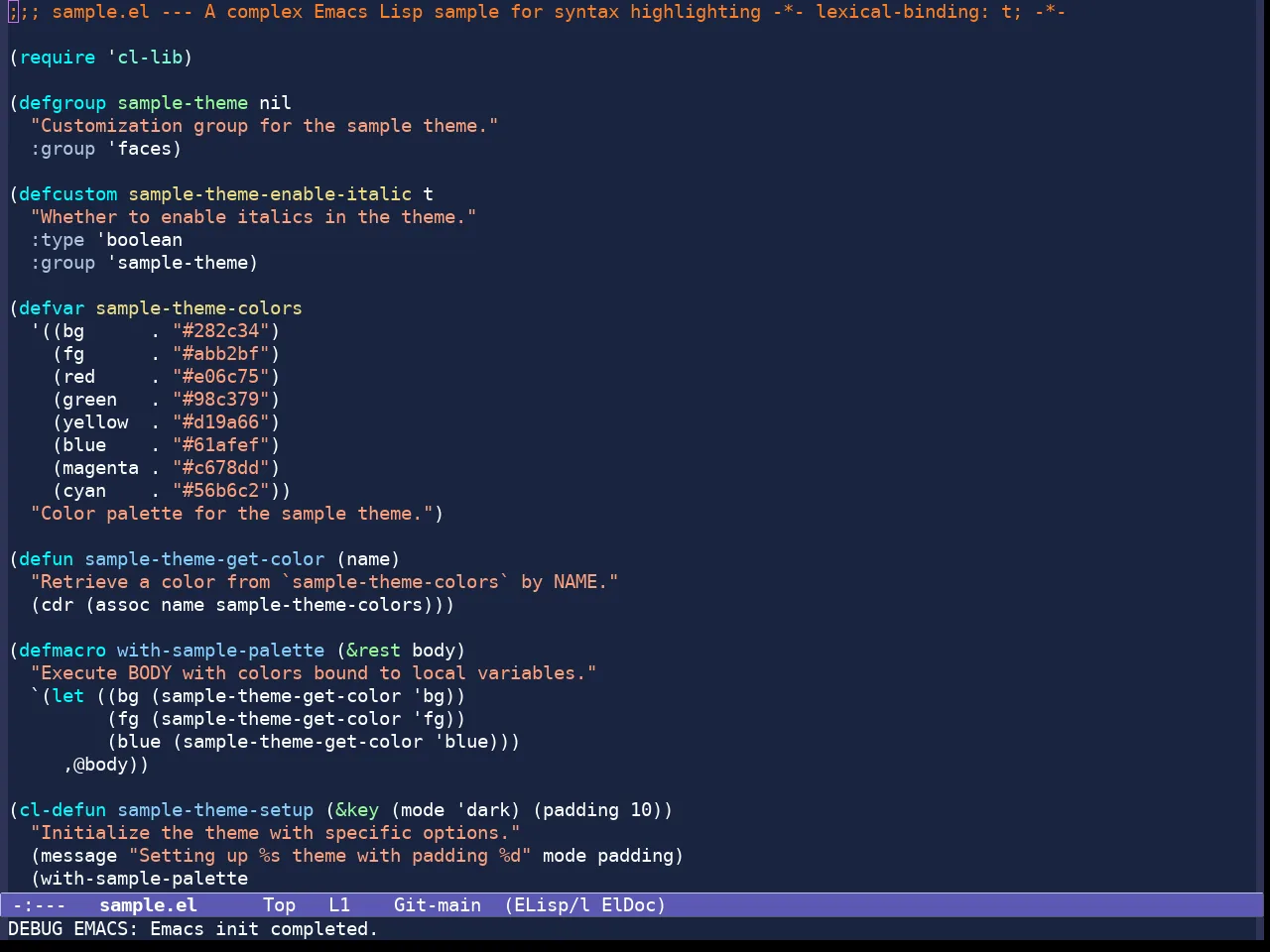Click the cdr function call

click(58, 605)
